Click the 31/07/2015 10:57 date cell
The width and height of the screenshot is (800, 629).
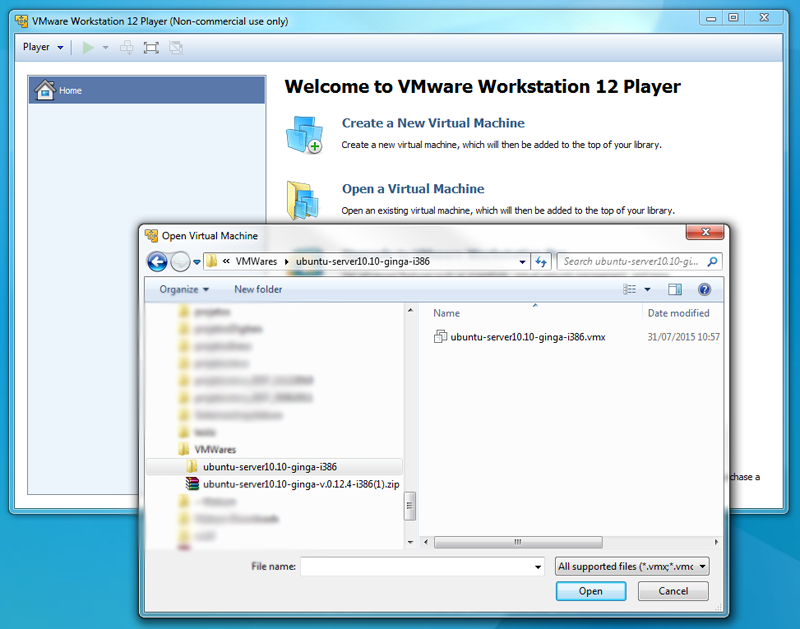684,337
